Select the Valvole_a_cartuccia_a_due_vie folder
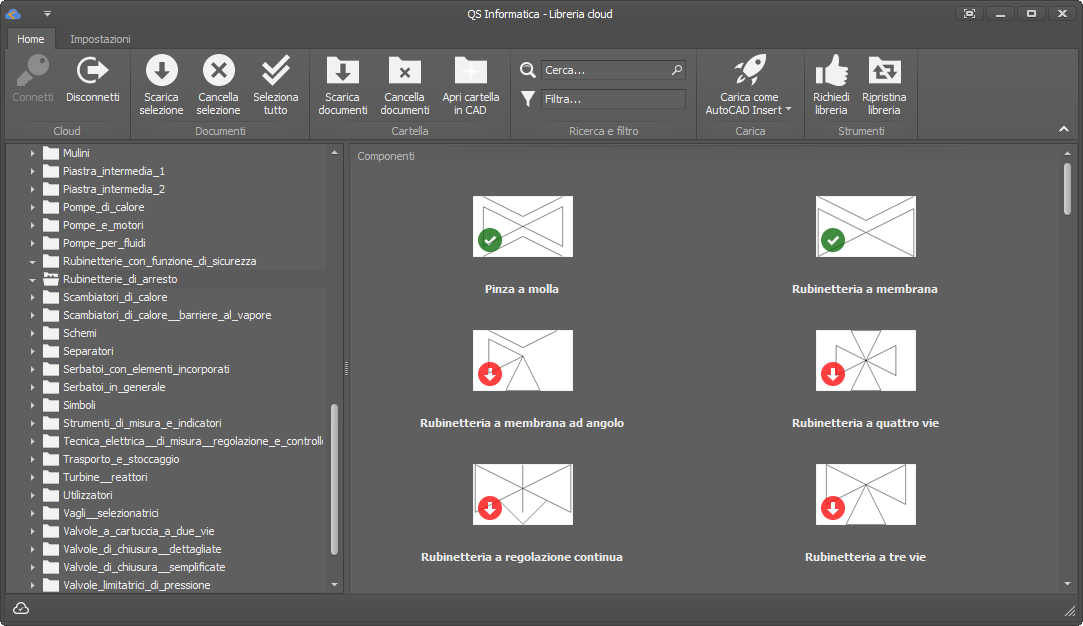The width and height of the screenshot is (1083, 626). [x=138, y=531]
